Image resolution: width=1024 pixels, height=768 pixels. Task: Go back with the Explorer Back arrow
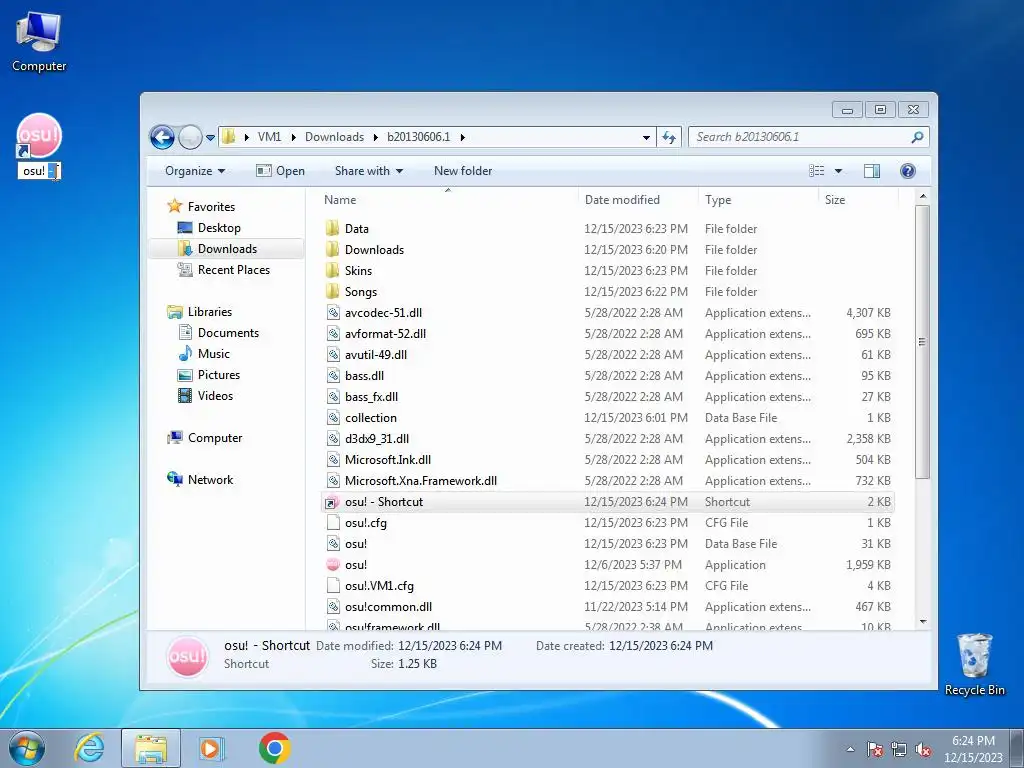(162, 137)
